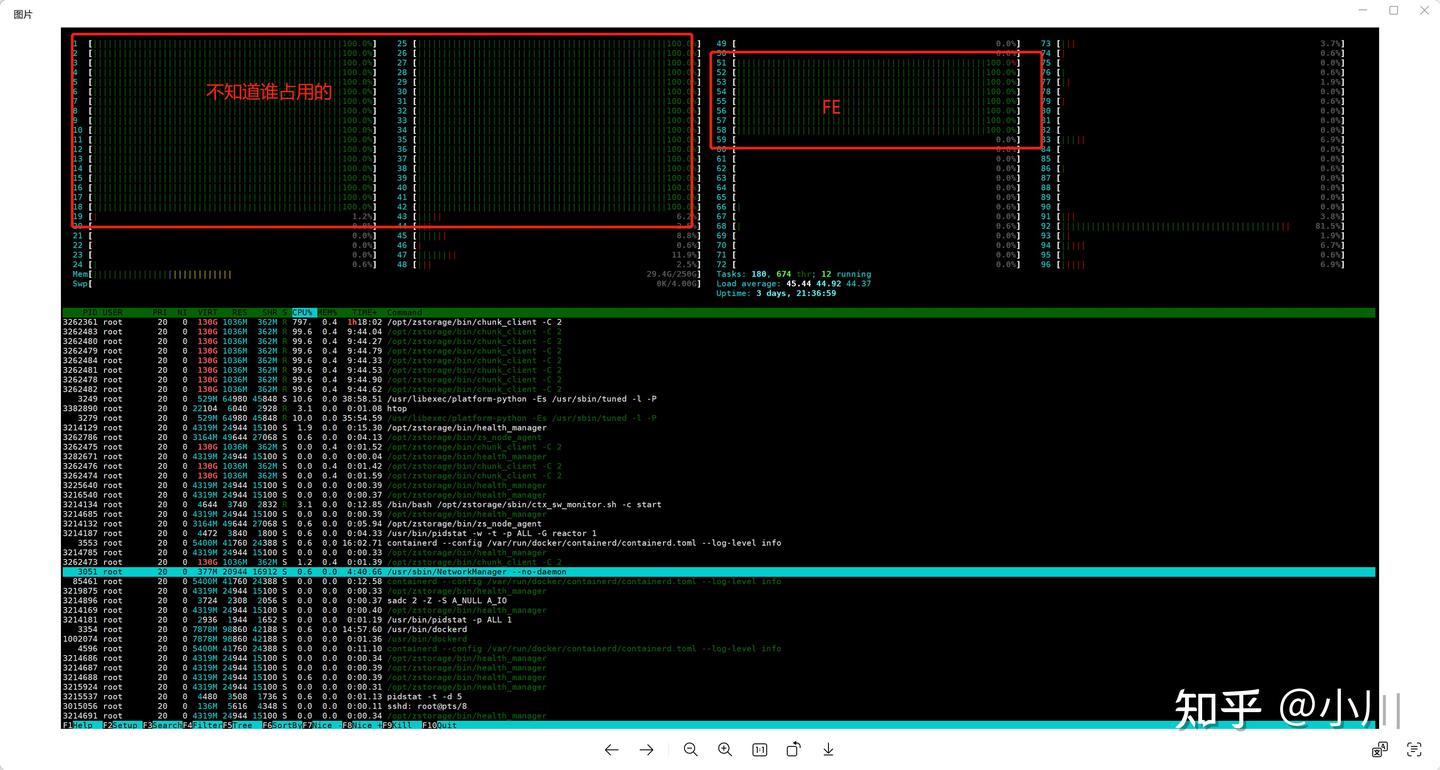
Task: Select the highlighted NetworkManager --no-daemon row
Action: [x=718, y=572]
